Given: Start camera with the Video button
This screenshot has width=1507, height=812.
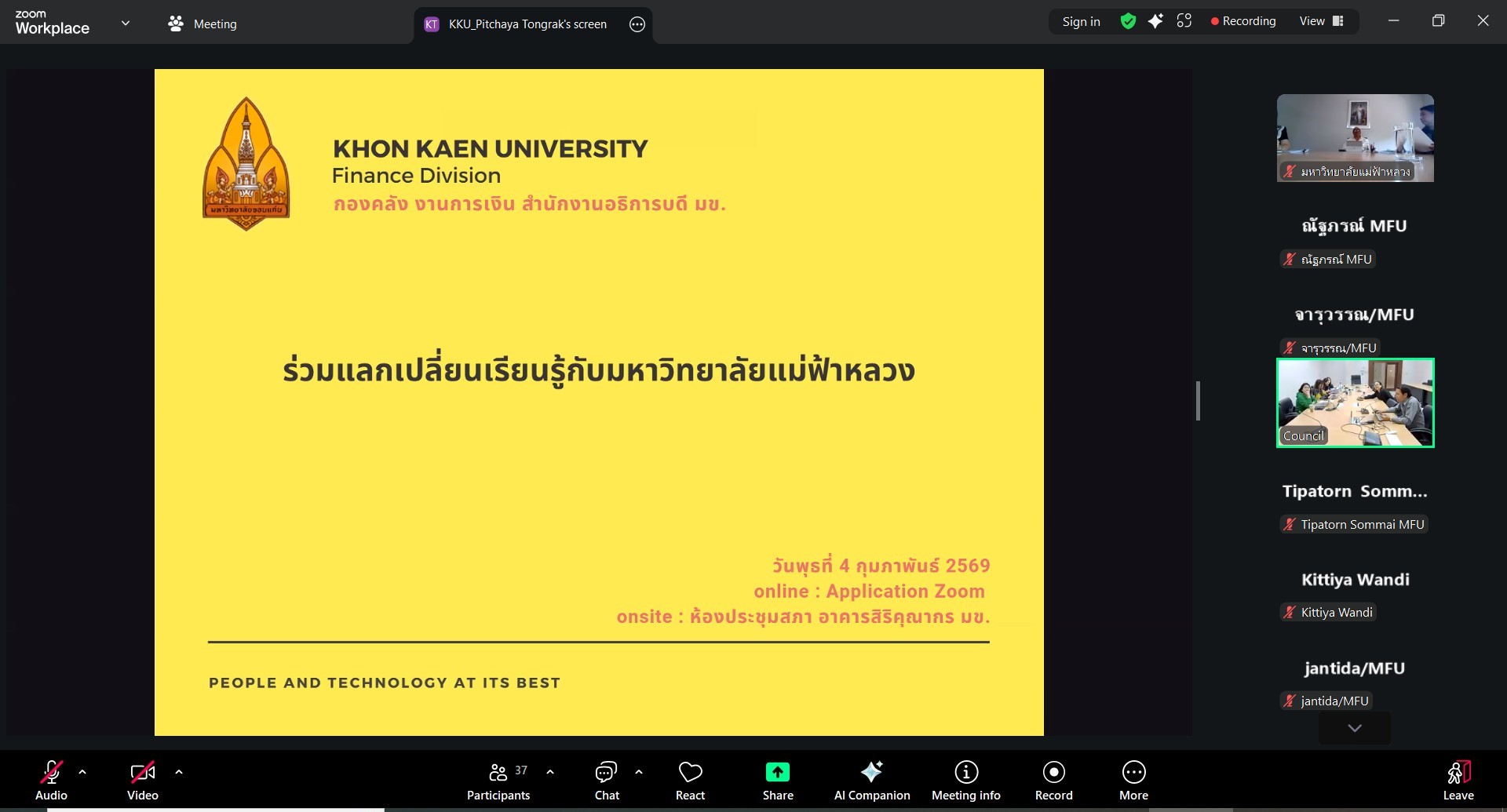Looking at the screenshot, I should (142, 781).
